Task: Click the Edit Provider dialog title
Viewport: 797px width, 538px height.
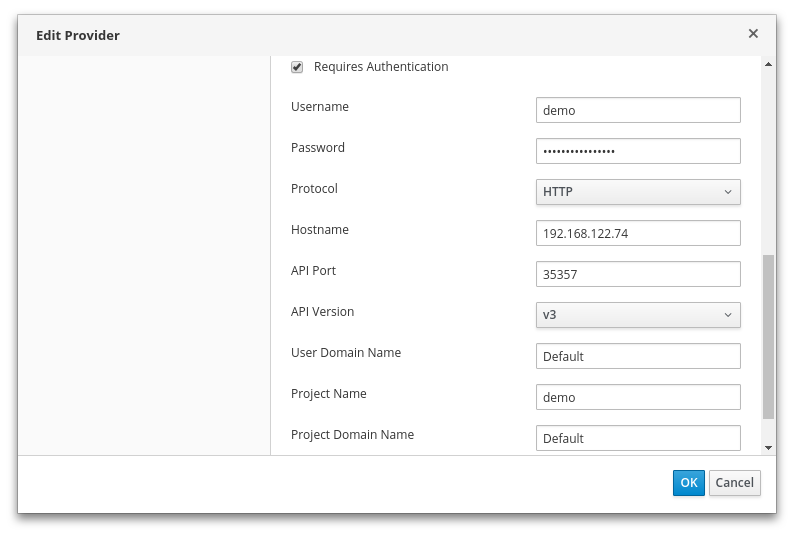Action: [x=78, y=35]
